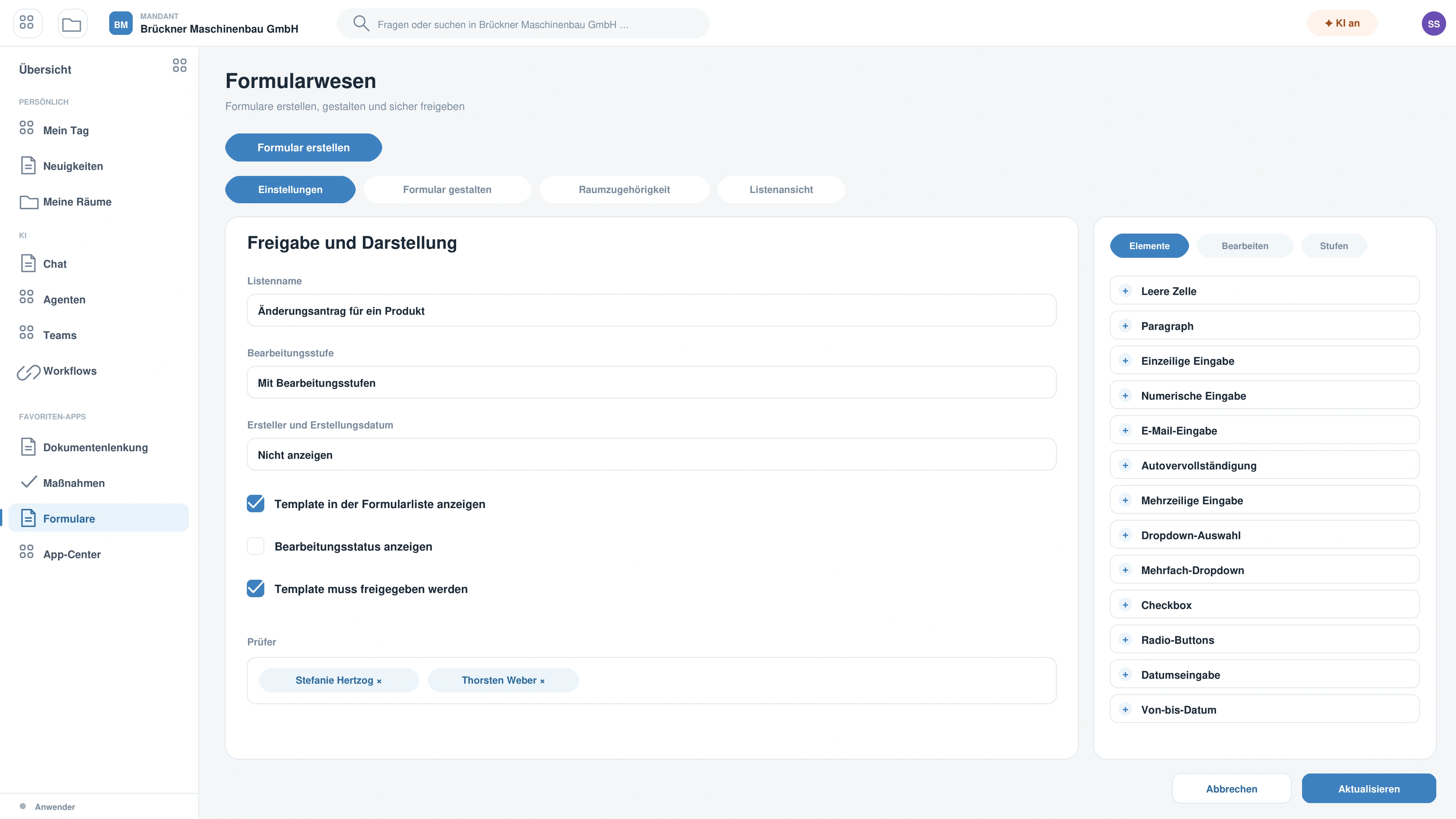Viewport: 1456px width, 819px height.
Task: Open Workflows link icon in sidebar
Action: pyautogui.click(x=28, y=371)
